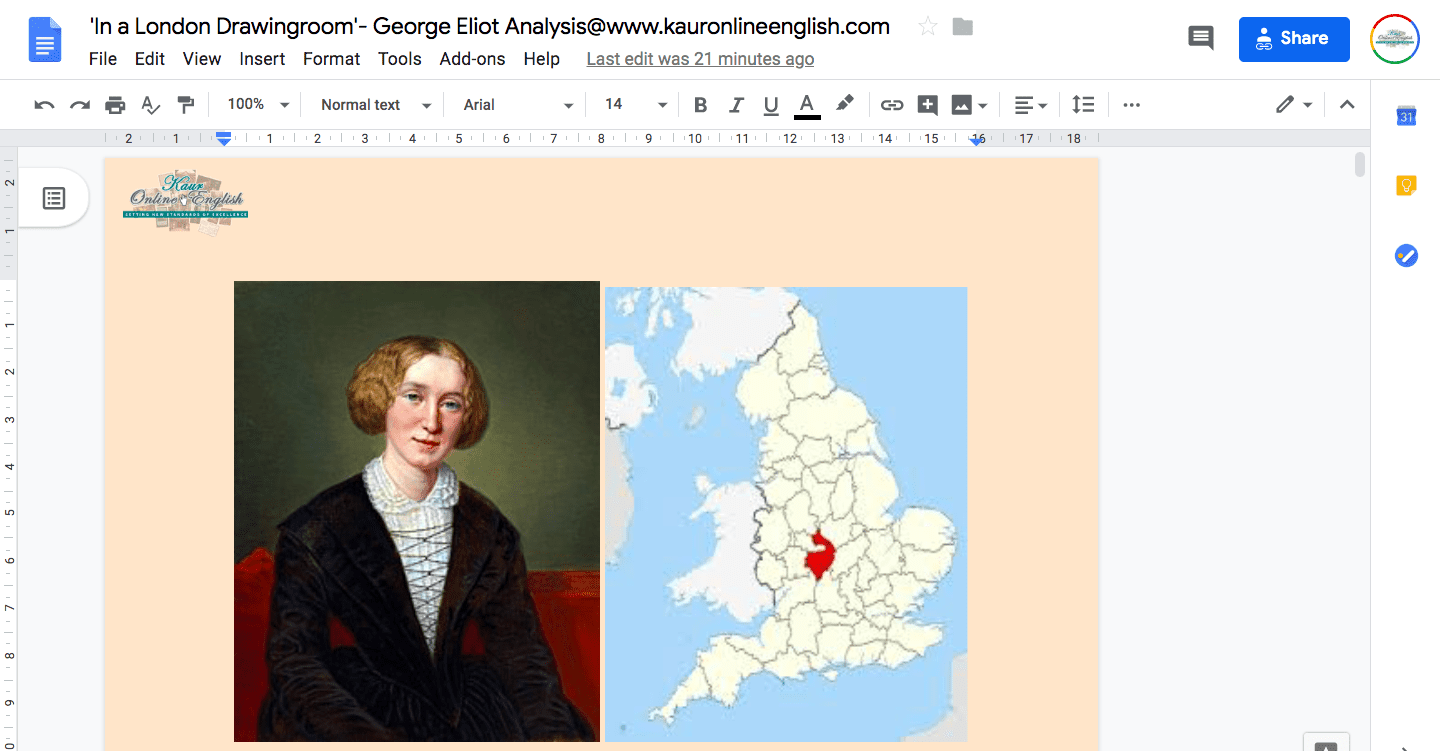1440x751 pixels.
Task: Click the document title text
Action: point(489,27)
